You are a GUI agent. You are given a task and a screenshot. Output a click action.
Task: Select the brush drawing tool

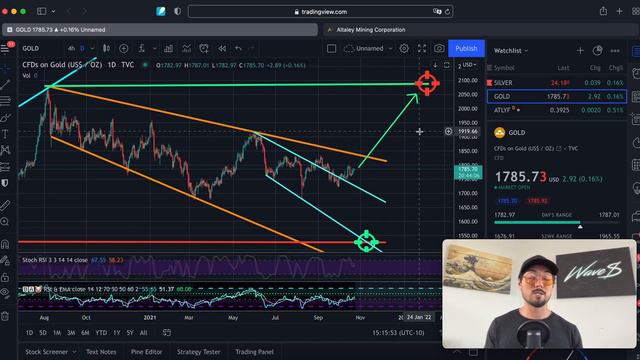click(5, 118)
